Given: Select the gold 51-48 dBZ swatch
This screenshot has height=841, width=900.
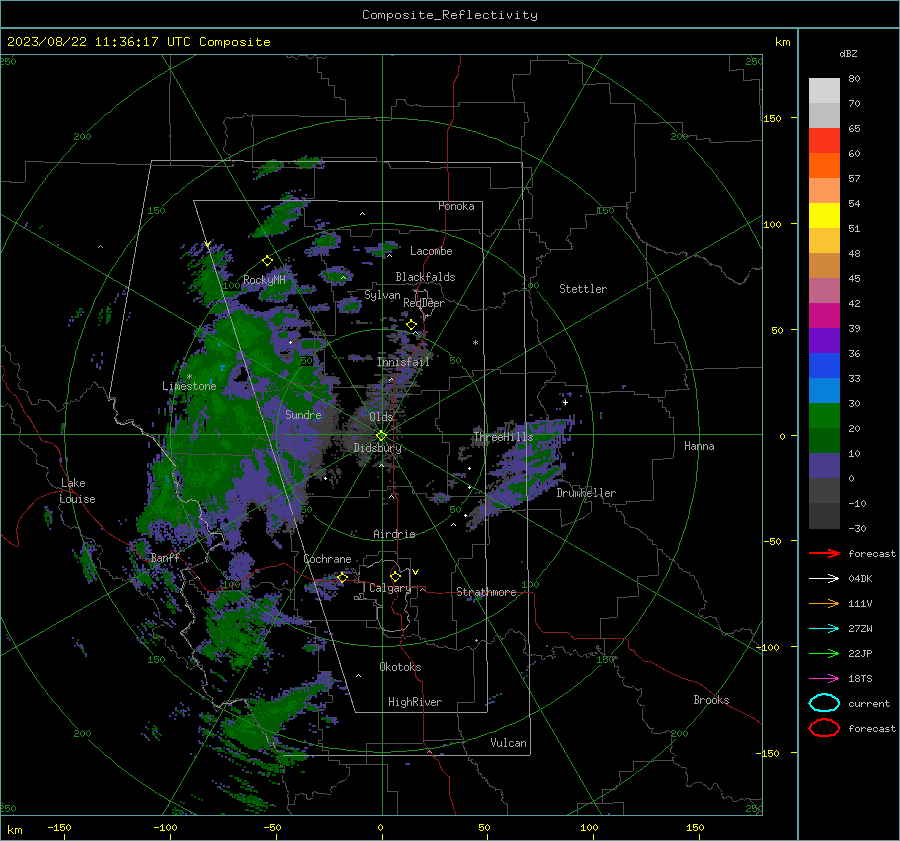Looking at the screenshot, I should (824, 241).
